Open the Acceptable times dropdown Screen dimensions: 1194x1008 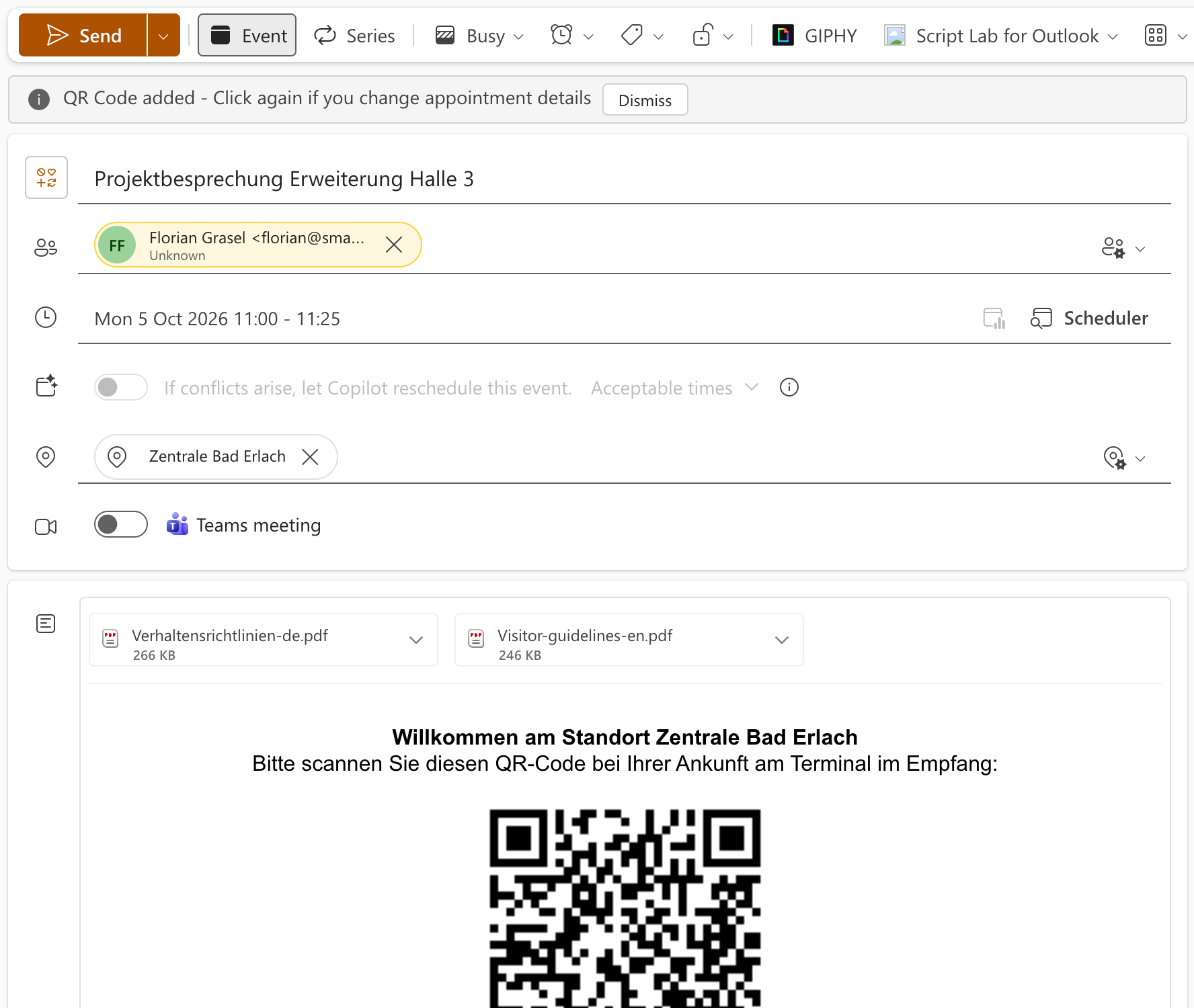coord(675,388)
